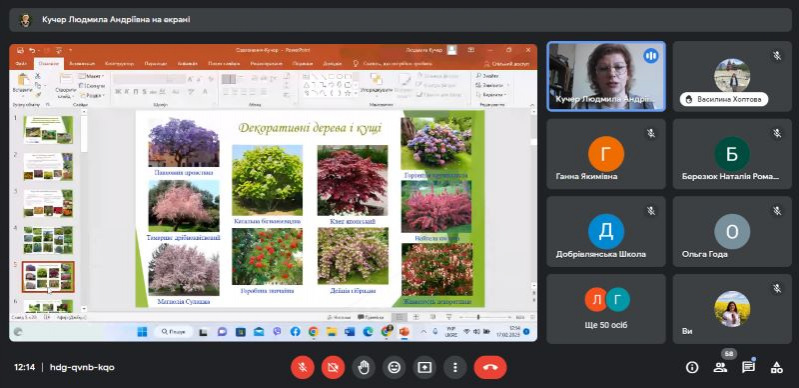Expand the Розділ section dropdown
Image resolution: width=799 pixels, height=388 pixels.
coord(92,95)
